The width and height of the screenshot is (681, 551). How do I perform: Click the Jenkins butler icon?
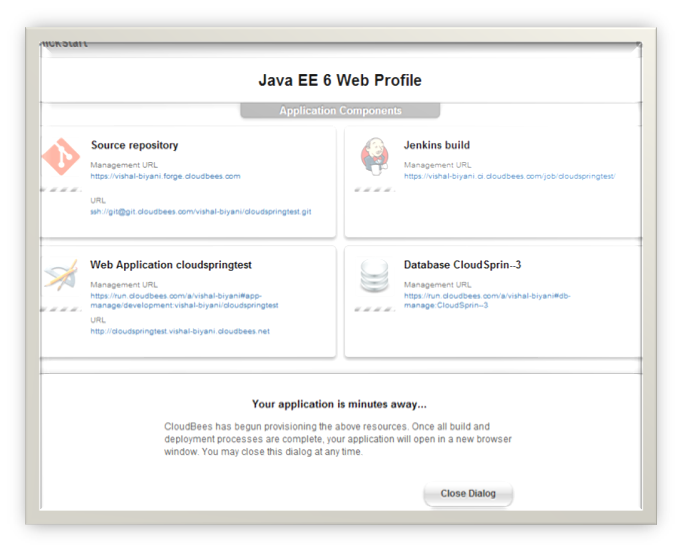click(375, 157)
